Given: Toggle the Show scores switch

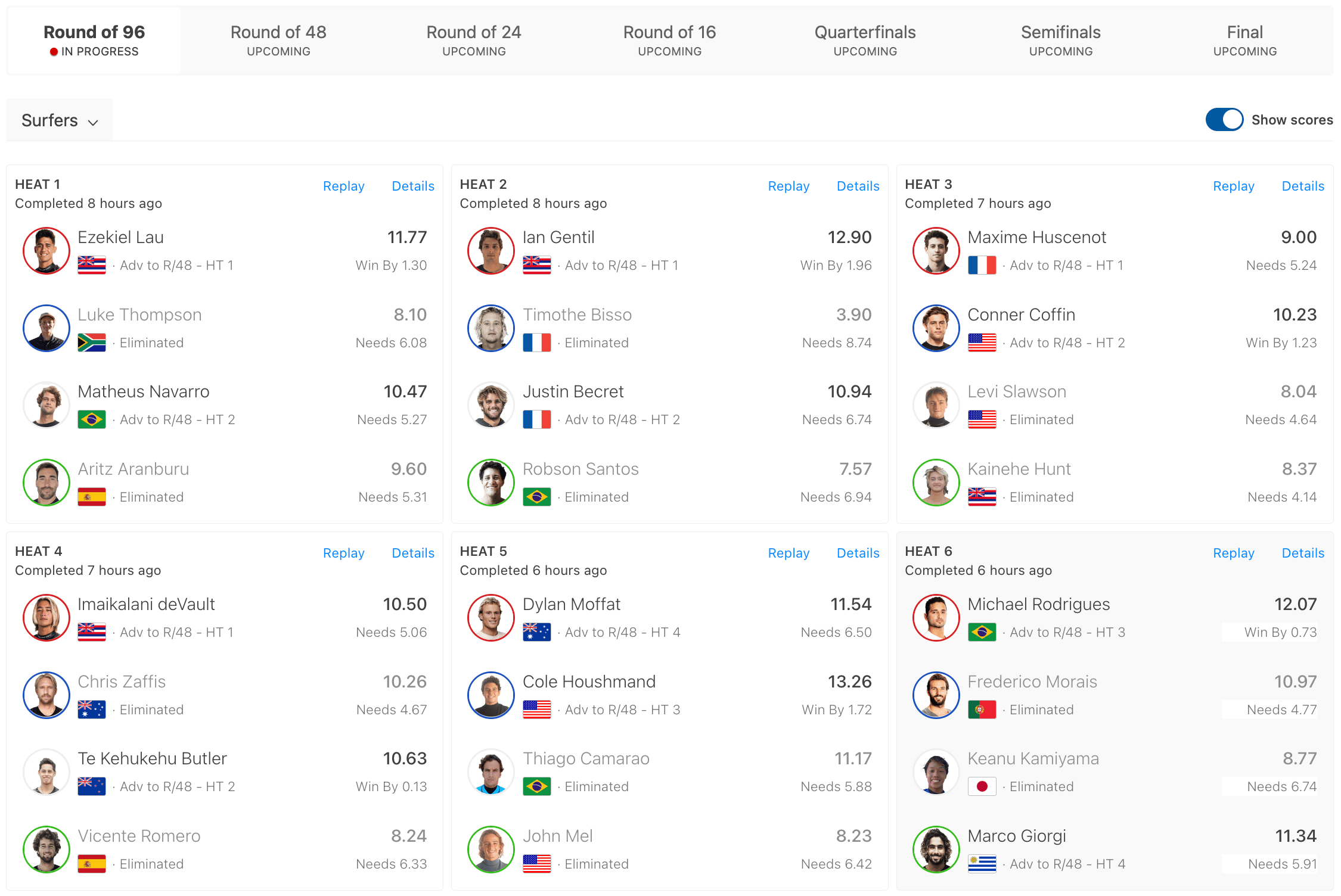Looking at the screenshot, I should click(x=1224, y=120).
